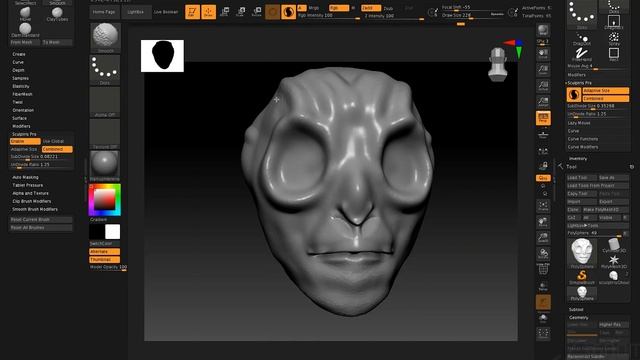The height and width of the screenshot is (360, 640).
Task: Choose the FreeHand stroke icon
Action: pos(582,55)
